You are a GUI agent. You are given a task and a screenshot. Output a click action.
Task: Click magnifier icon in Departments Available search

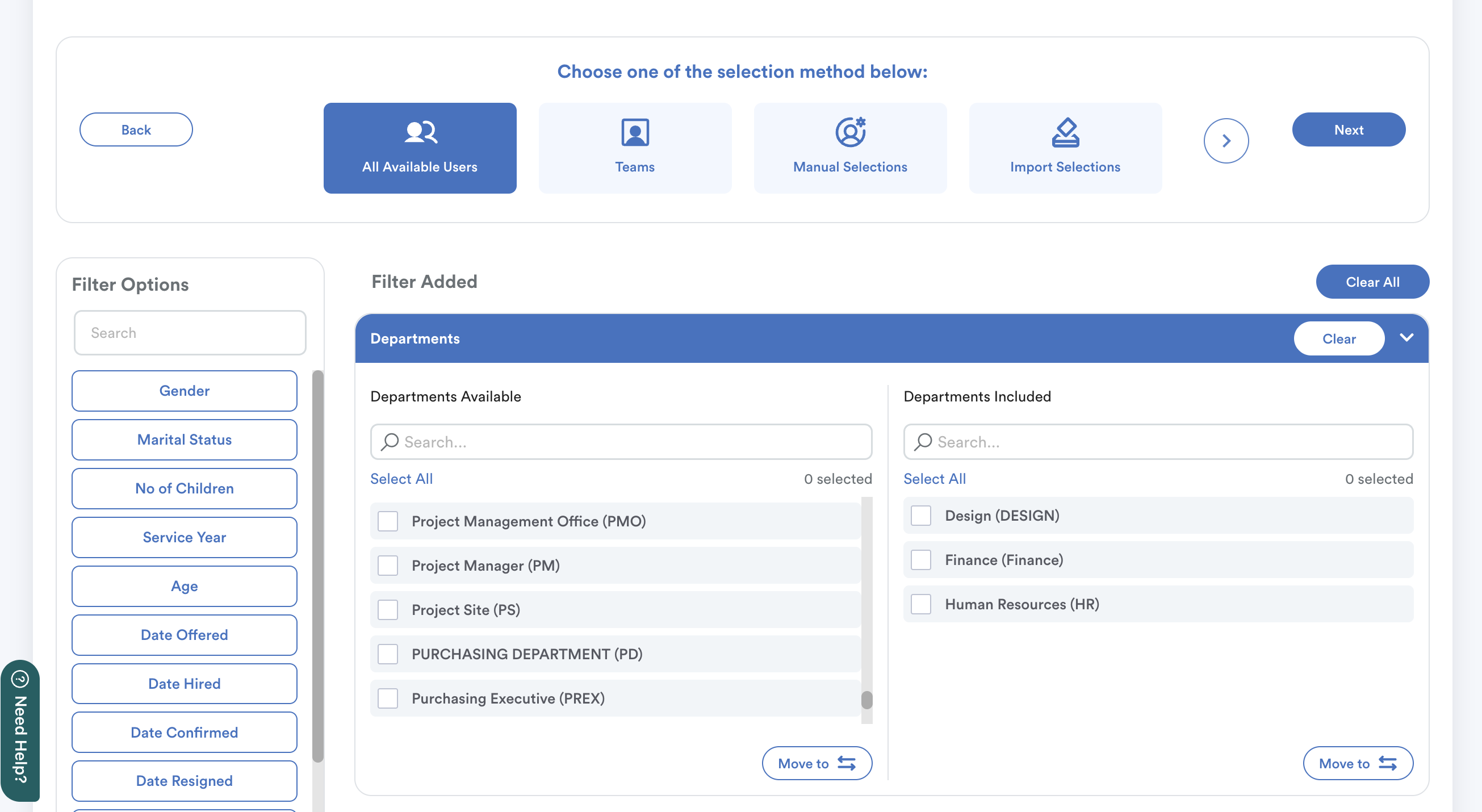pyautogui.click(x=390, y=441)
